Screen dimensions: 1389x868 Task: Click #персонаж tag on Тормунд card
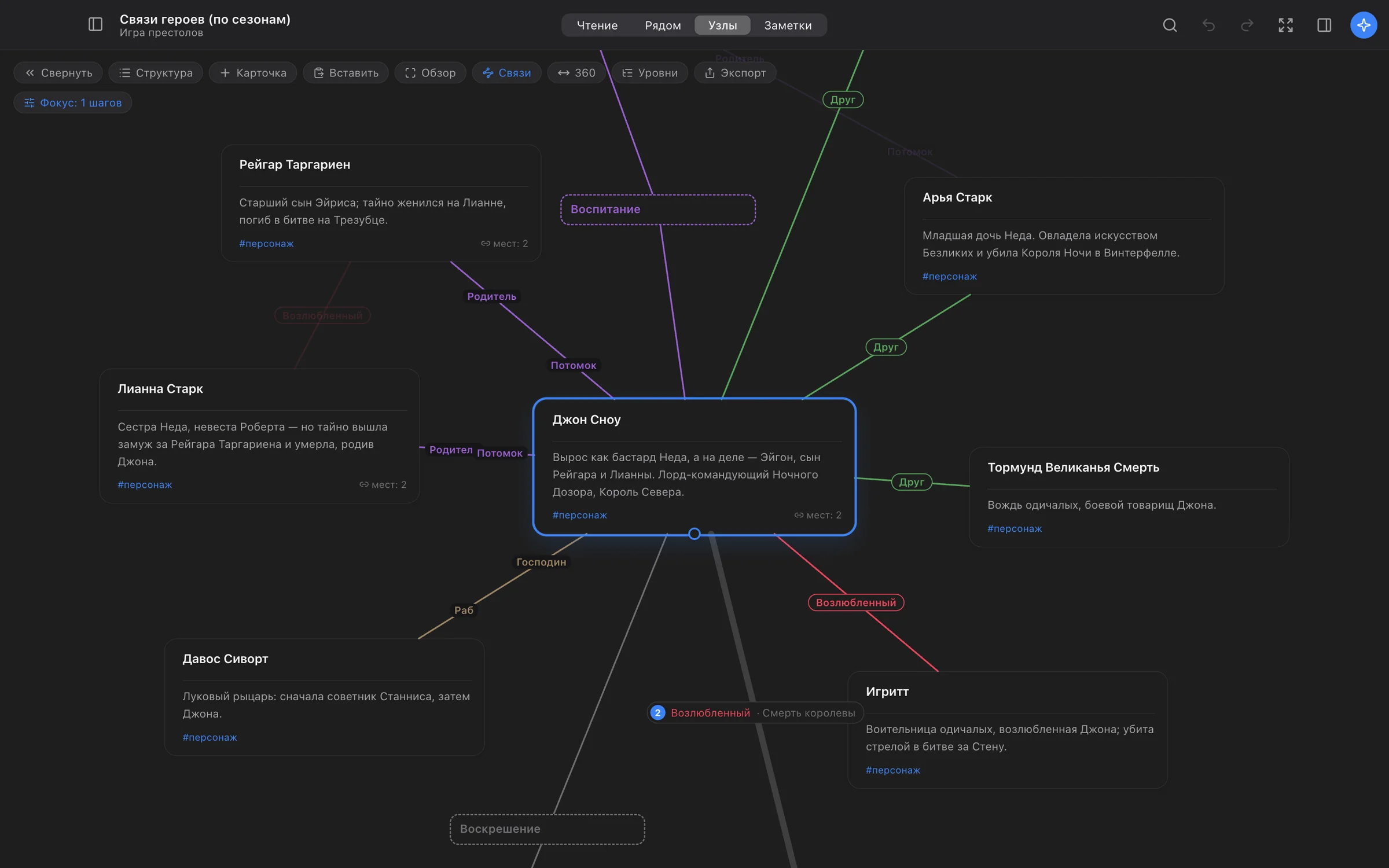pos(1014,529)
